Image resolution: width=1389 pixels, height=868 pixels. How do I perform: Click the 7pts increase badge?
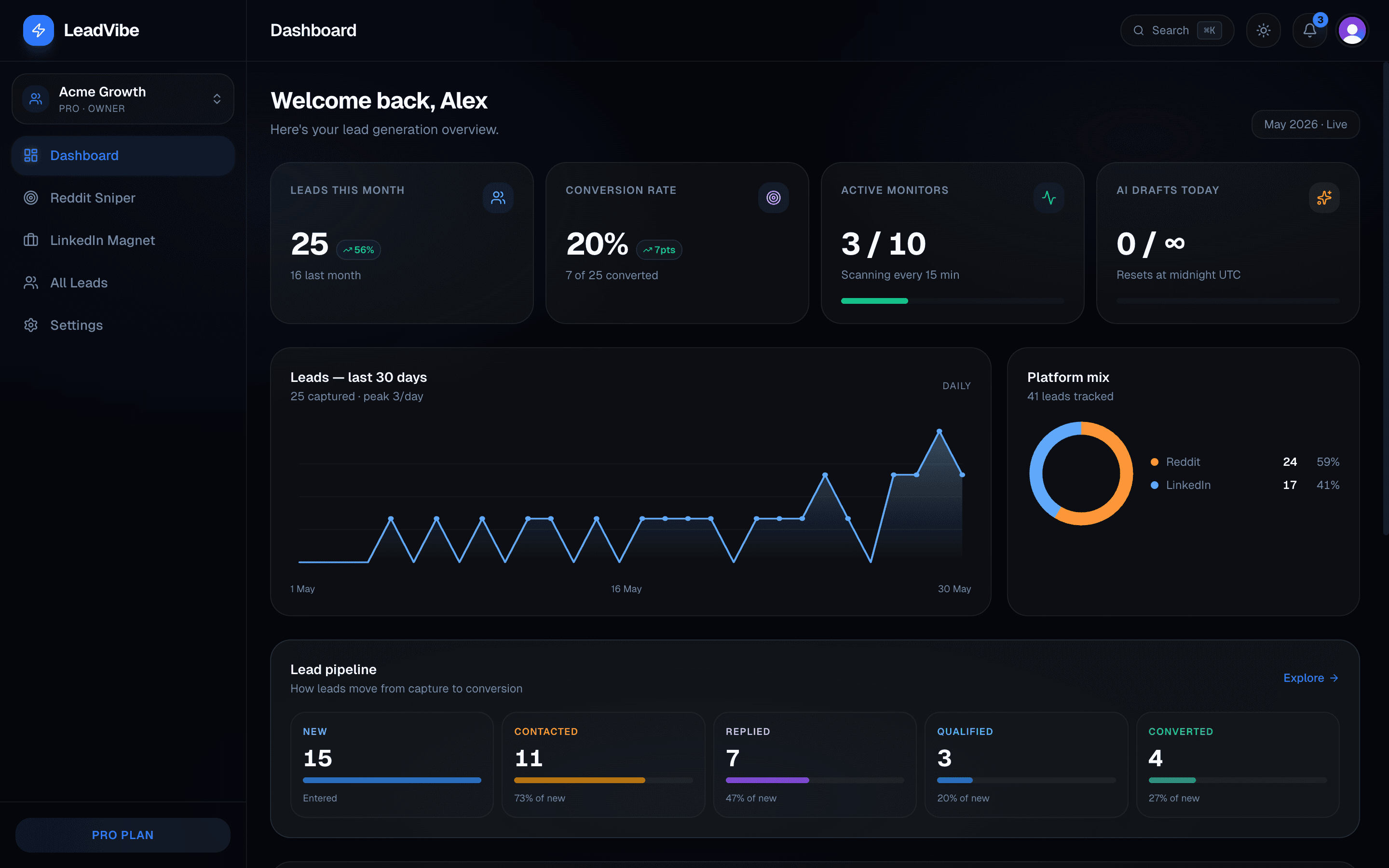(659, 250)
